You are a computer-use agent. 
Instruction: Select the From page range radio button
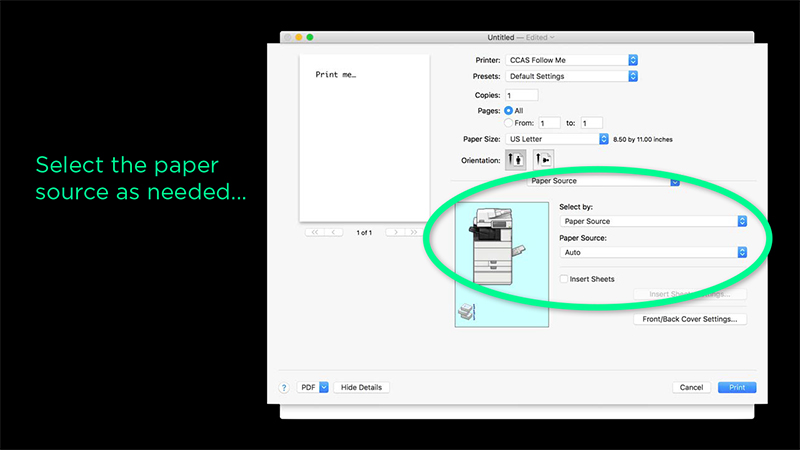pyautogui.click(x=509, y=123)
